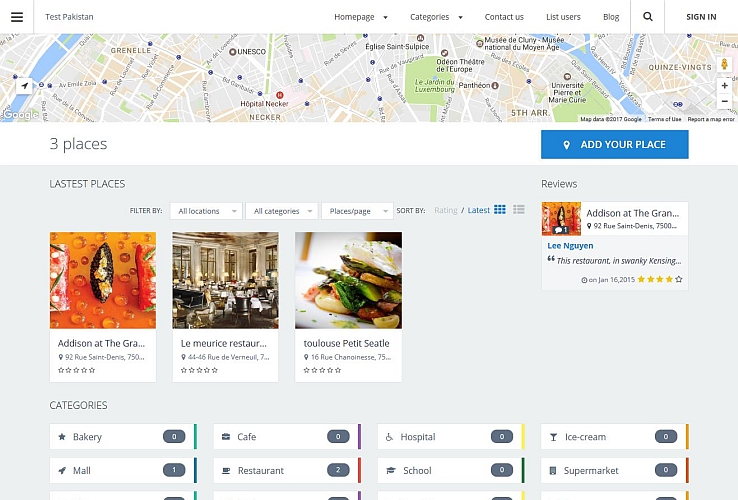The height and width of the screenshot is (500, 738).
Task: Zoom in on the map
Action: (x=724, y=86)
